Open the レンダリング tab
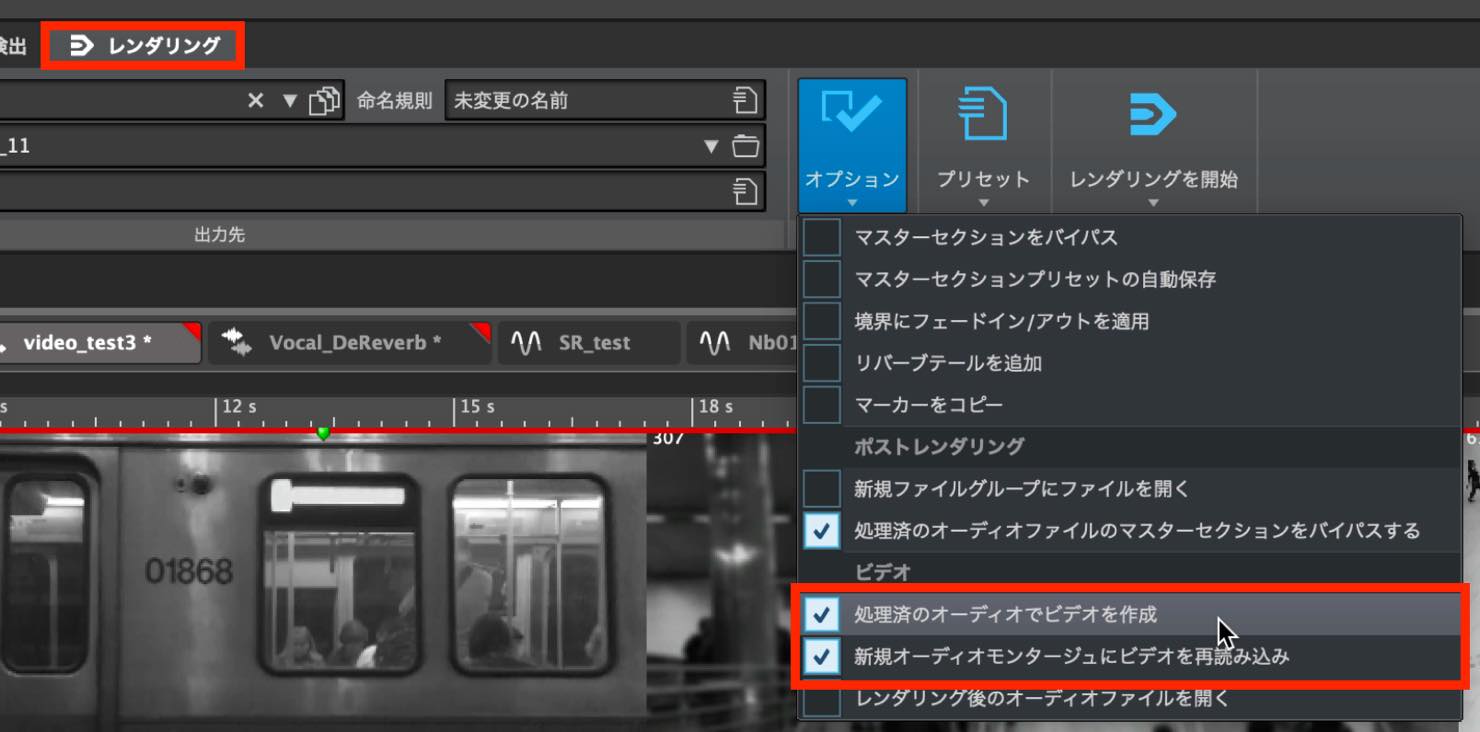The image size is (1480, 732). click(143, 45)
